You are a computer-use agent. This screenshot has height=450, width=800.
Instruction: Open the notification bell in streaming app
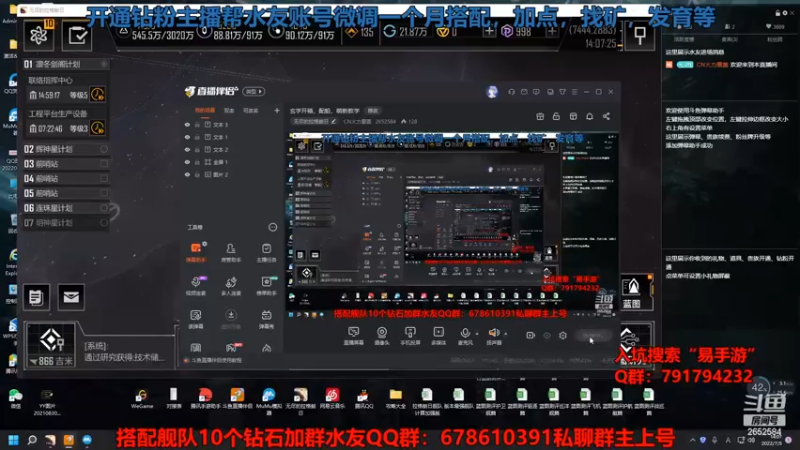(589, 116)
